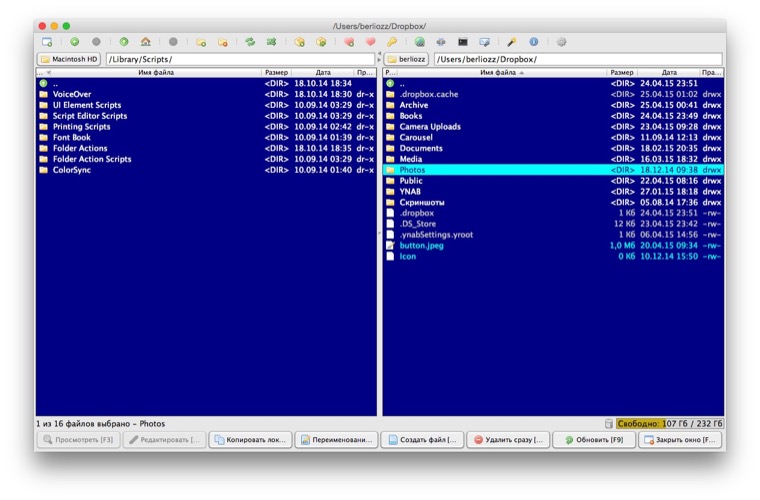The height and width of the screenshot is (500, 760).
Task: Click Переименовани... button
Action: click(x=336, y=440)
